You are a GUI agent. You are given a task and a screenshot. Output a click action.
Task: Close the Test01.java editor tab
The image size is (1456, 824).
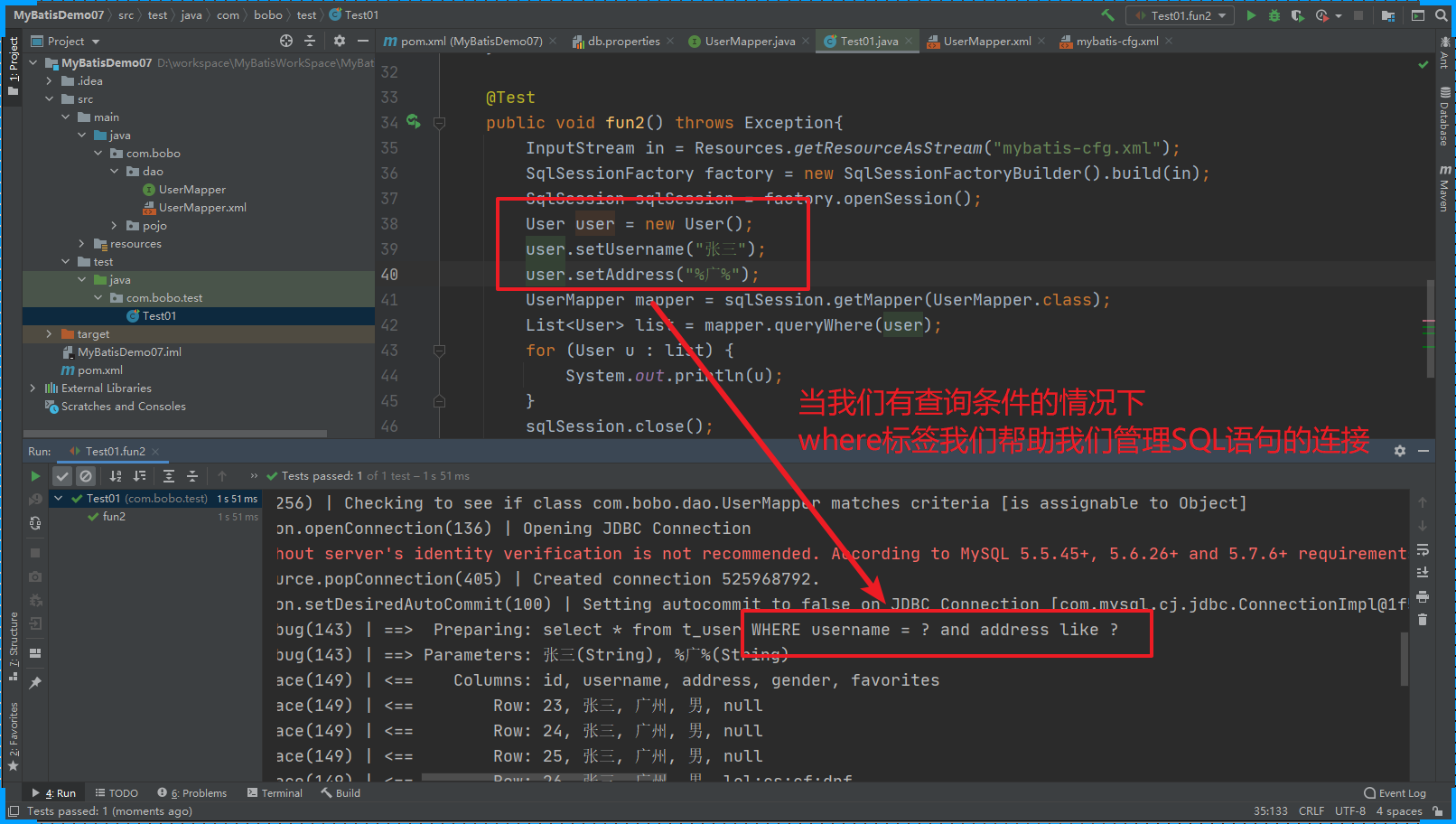[909, 41]
